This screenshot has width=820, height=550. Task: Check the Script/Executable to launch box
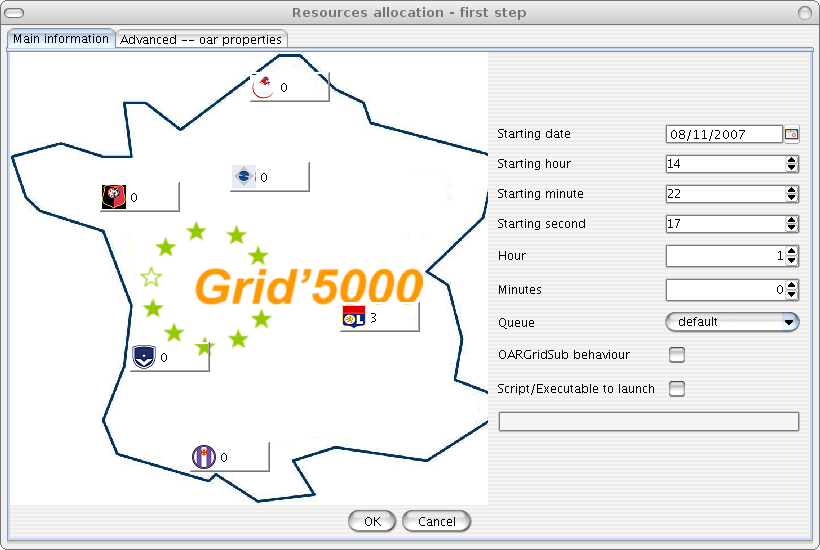click(x=677, y=389)
